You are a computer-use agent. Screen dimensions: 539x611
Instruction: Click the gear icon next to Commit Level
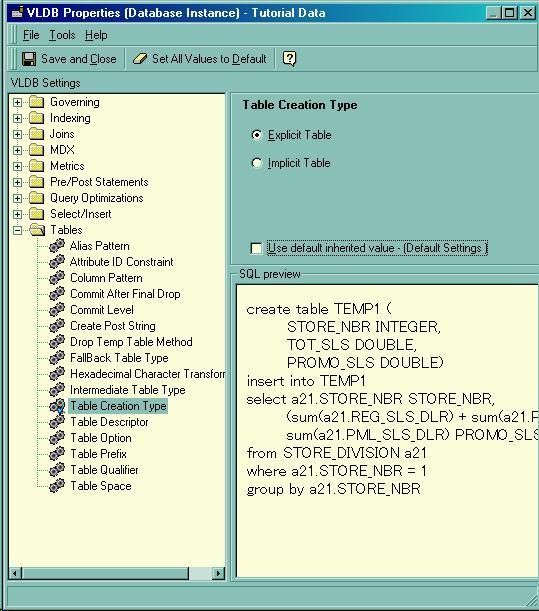(x=57, y=310)
